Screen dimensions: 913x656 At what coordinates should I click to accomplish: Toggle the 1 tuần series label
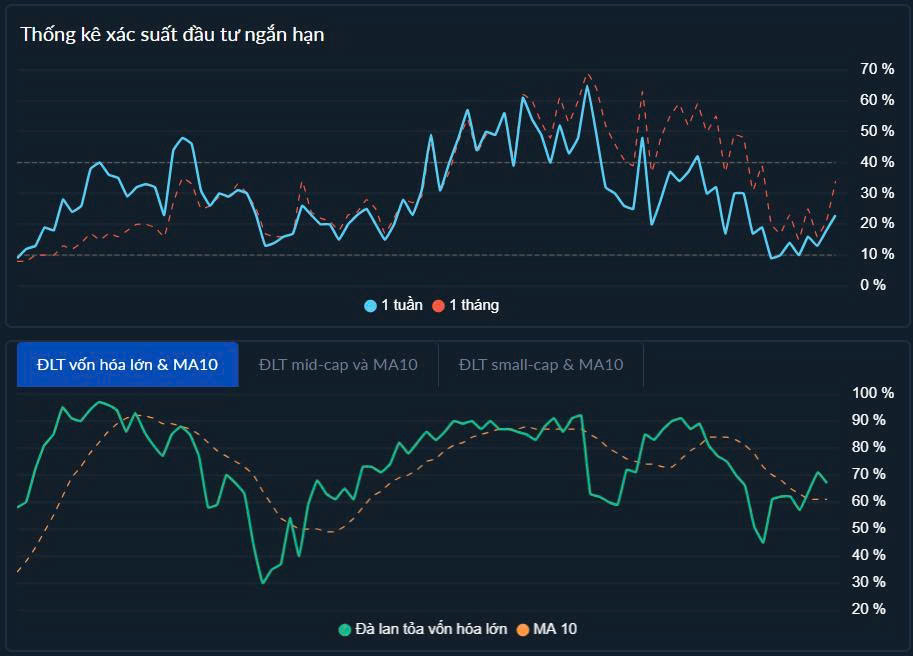tap(402, 305)
